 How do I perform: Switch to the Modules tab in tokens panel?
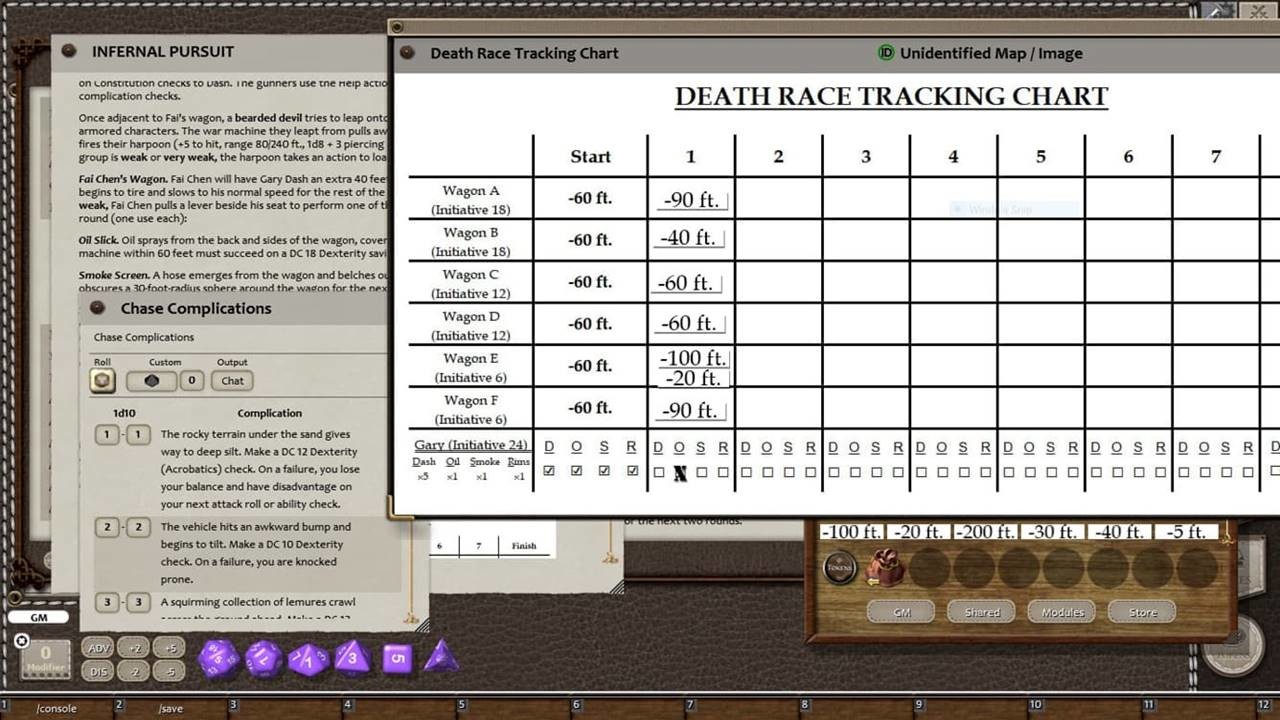tap(1061, 612)
